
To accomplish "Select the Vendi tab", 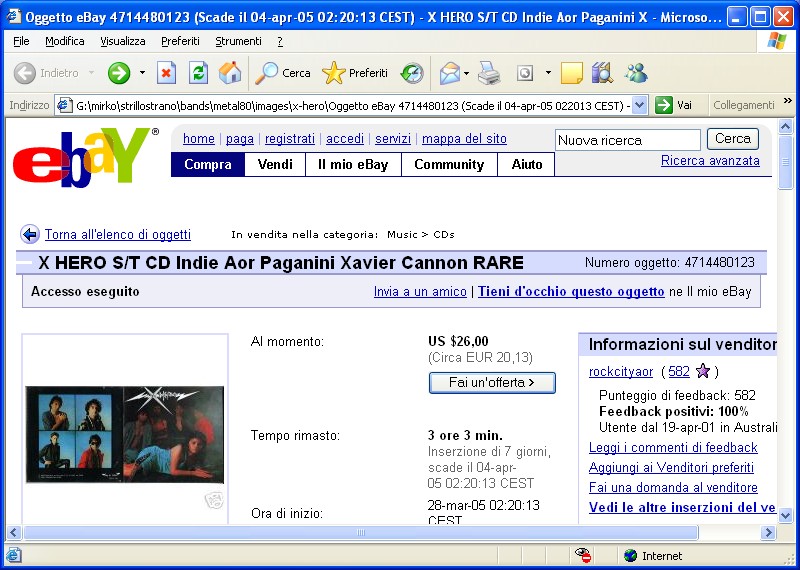I will click(x=275, y=164).
